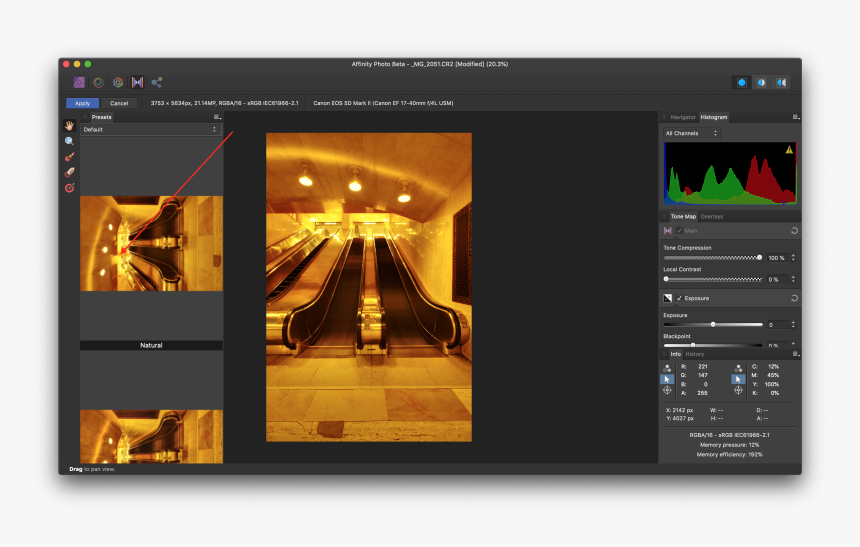Viewport: 860px width, 547px height.
Task: Select the Zoom magnifier tool
Action: (70, 141)
